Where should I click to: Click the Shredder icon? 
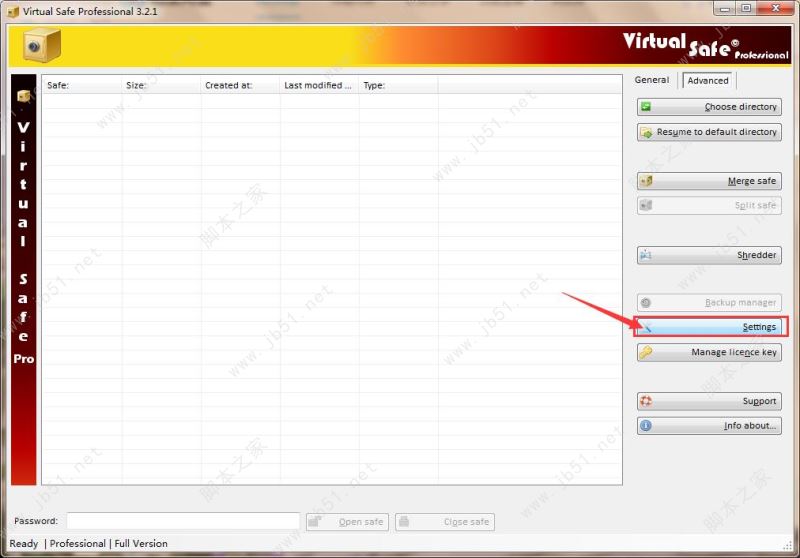(646, 255)
